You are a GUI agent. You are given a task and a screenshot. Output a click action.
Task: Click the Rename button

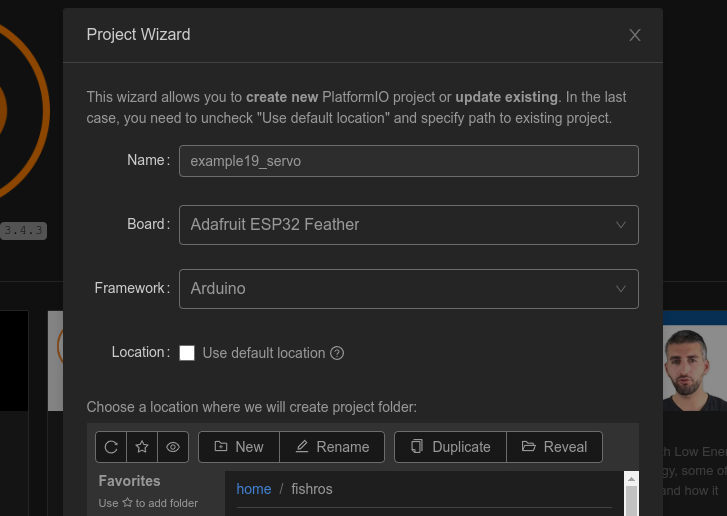(x=332, y=447)
